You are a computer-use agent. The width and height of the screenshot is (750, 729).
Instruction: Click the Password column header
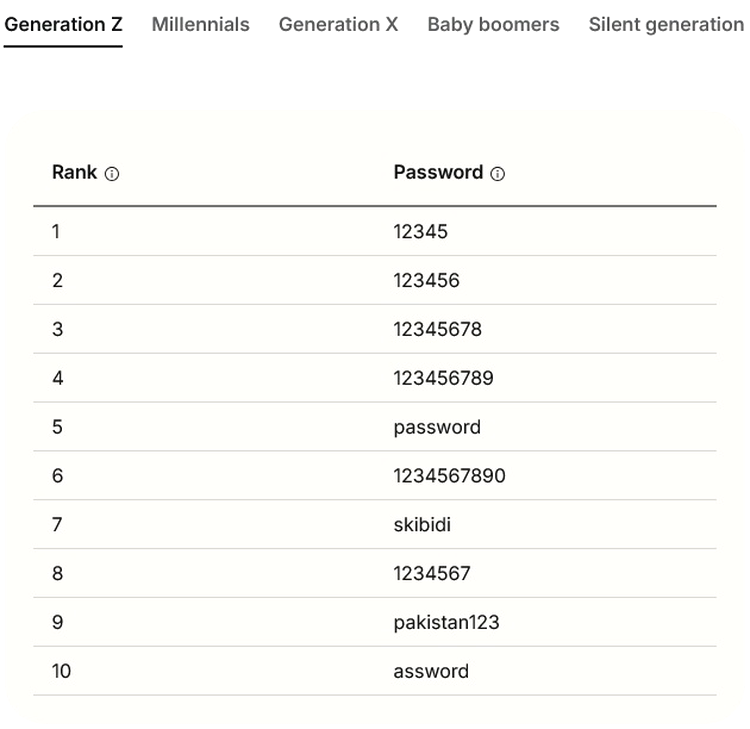pyautogui.click(x=438, y=172)
